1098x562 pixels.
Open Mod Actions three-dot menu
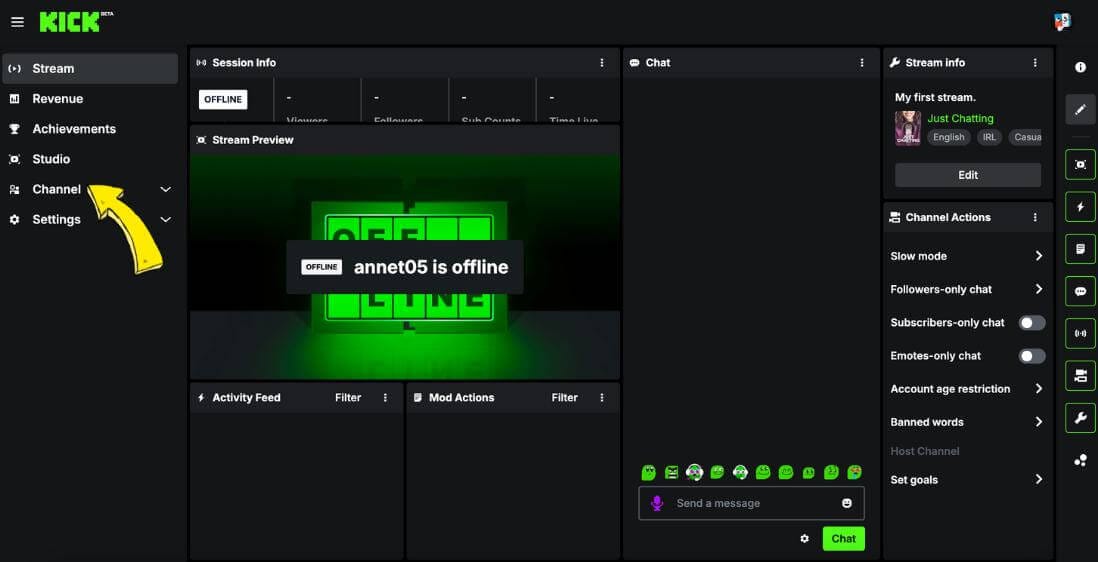click(602, 398)
